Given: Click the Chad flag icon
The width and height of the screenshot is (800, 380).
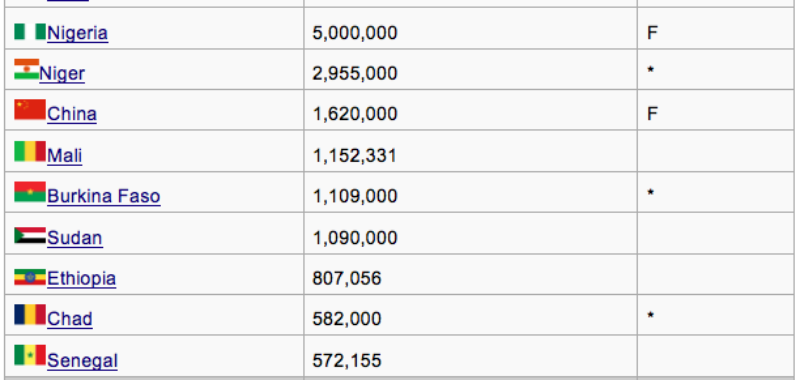Looking at the screenshot, I should (30, 315).
